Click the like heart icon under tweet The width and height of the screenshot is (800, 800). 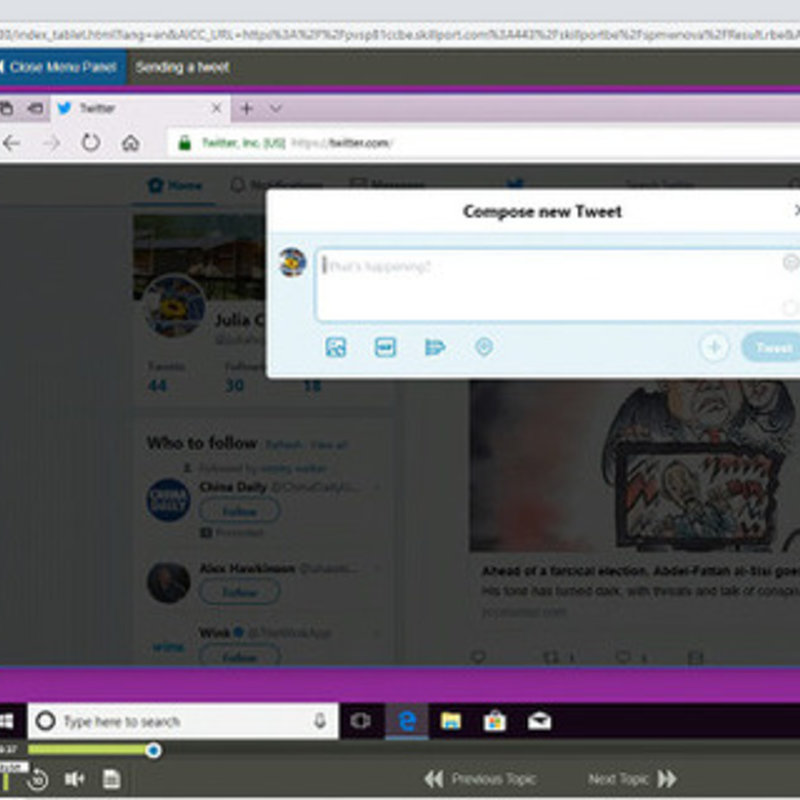tap(623, 657)
